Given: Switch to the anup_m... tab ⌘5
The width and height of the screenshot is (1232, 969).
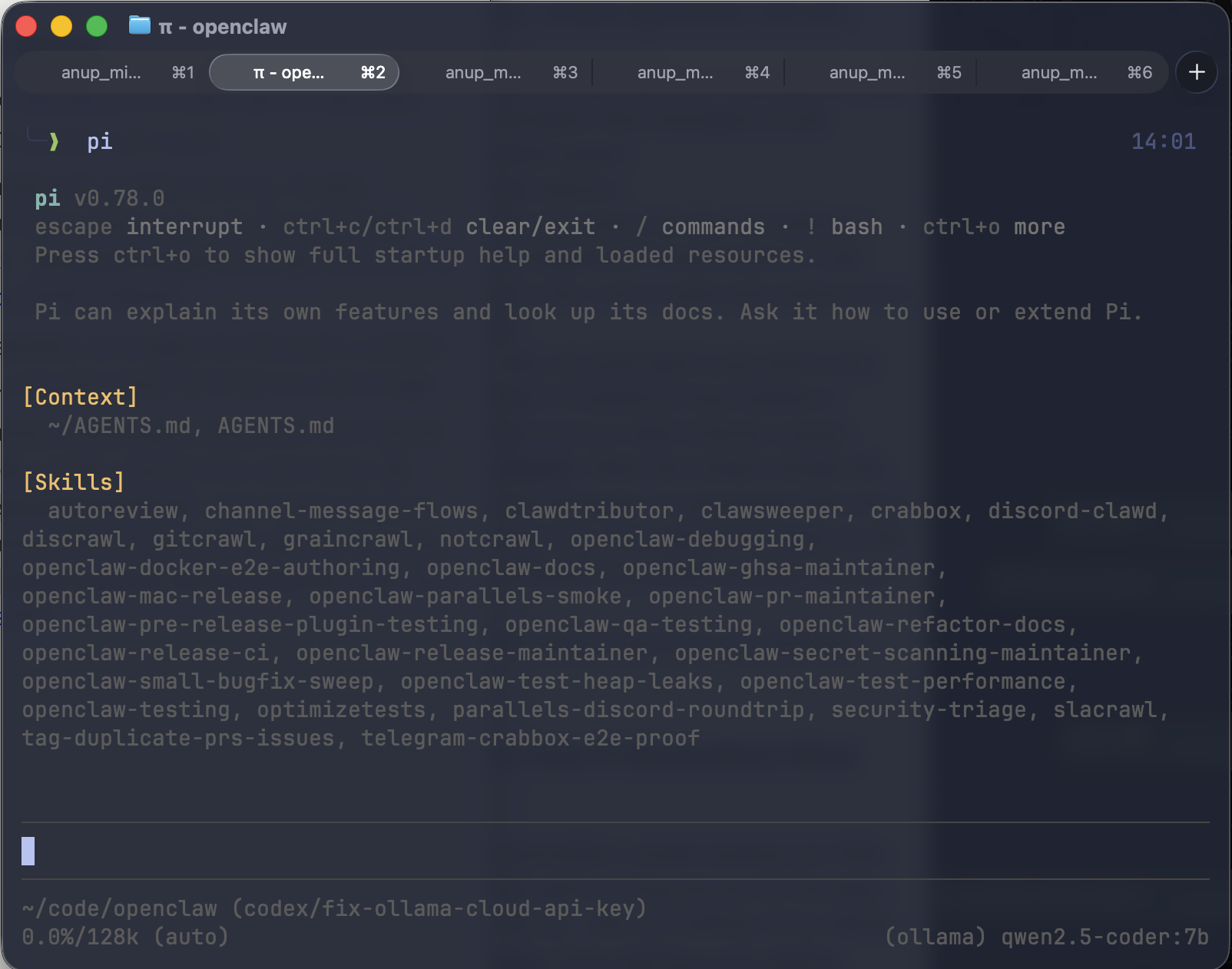Looking at the screenshot, I should click(x=880, y=72).
